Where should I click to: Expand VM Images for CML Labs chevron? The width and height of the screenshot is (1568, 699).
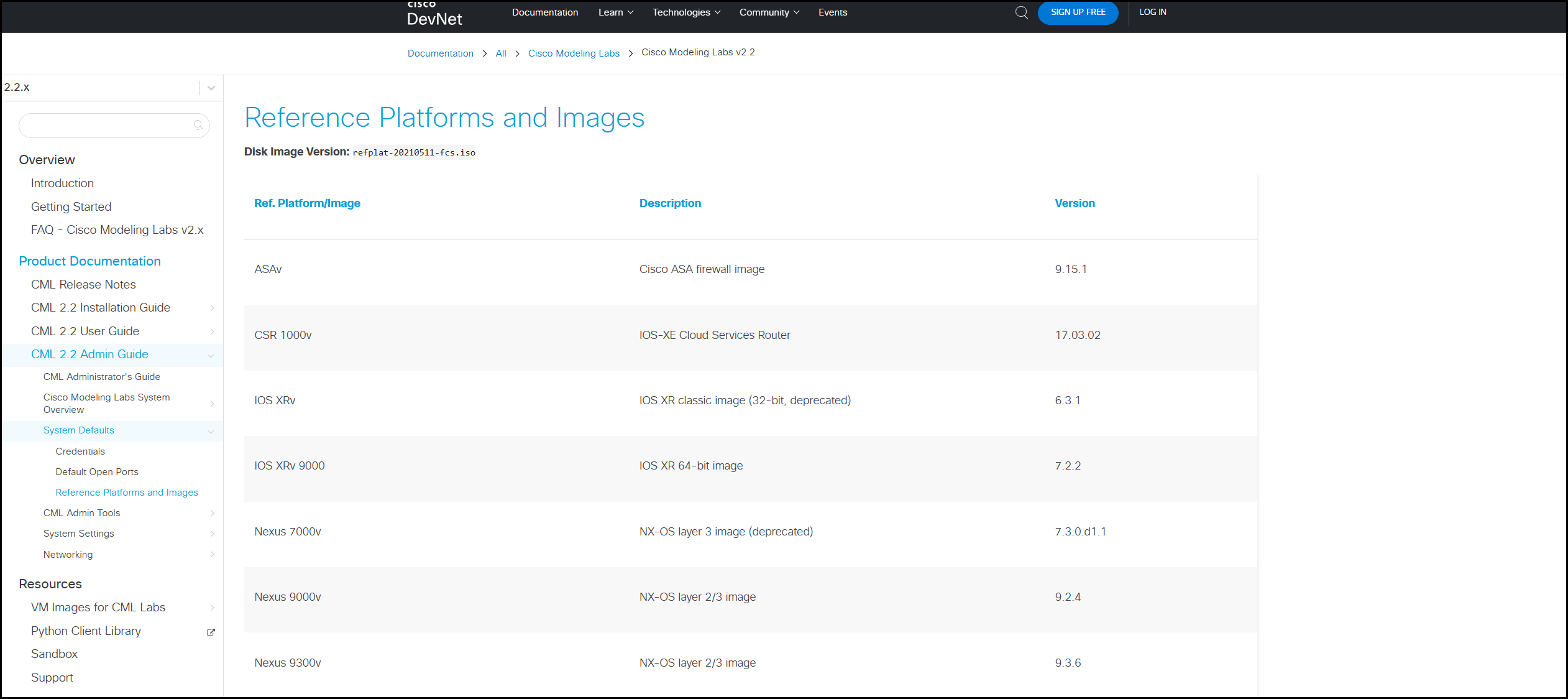coord(212,608)
